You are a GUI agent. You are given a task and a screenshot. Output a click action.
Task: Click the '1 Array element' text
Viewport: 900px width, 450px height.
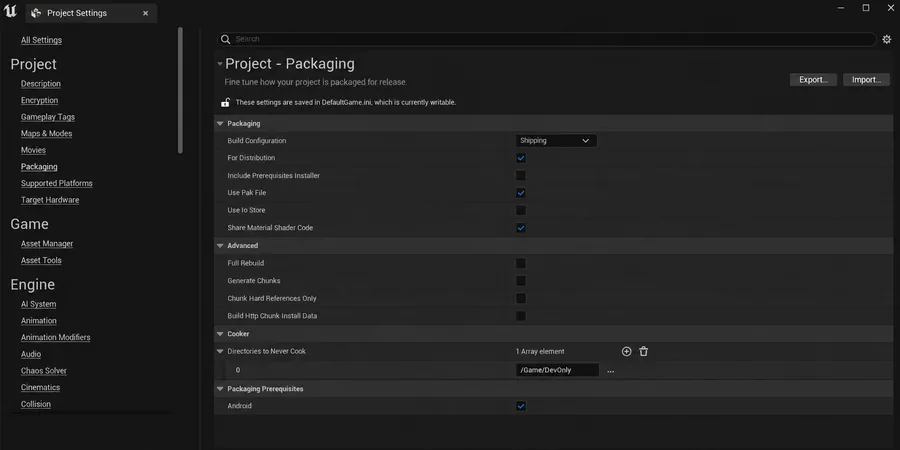(540, 351)
